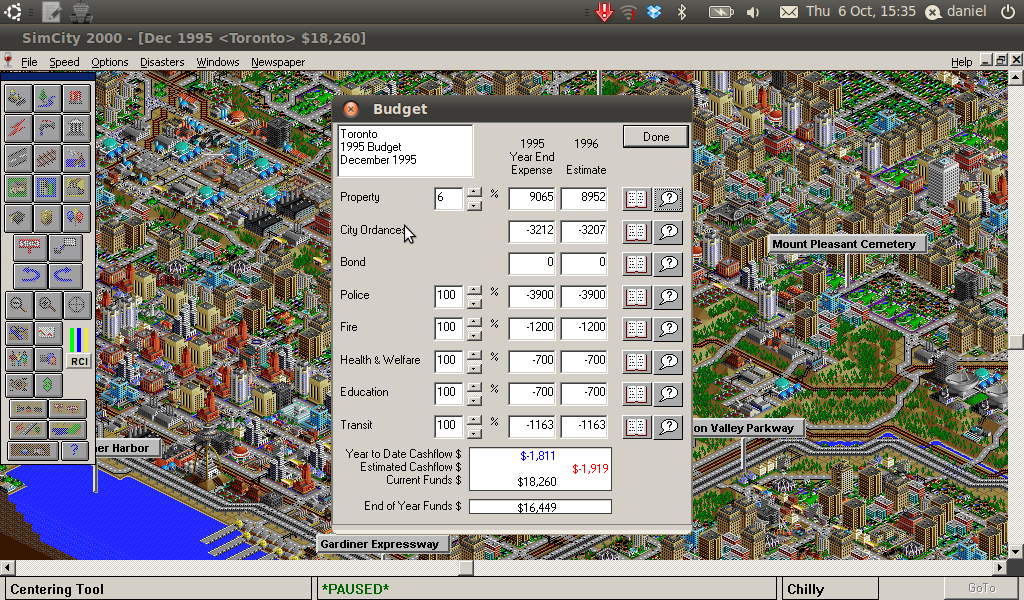
Task: Decrease Fire funding with down arrow
Action: [475, 335]
